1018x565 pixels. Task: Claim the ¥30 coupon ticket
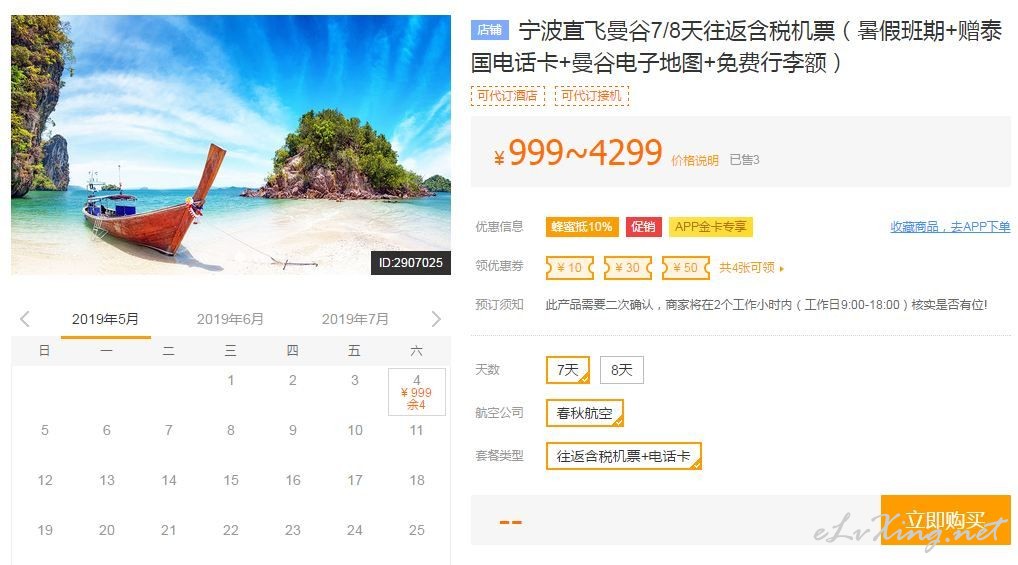(x=628, y=268)
